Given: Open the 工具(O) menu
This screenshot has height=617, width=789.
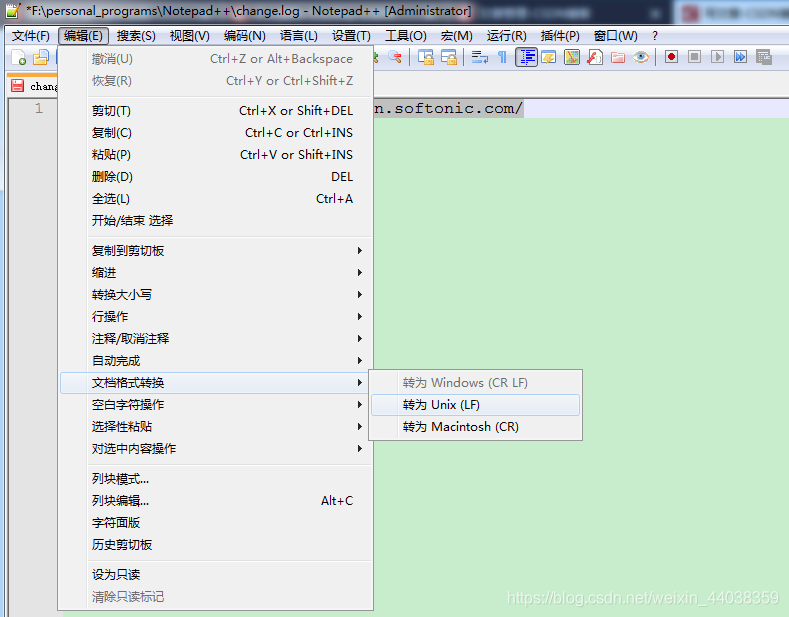Looking at the screenshot, I should tap(406, 36).
